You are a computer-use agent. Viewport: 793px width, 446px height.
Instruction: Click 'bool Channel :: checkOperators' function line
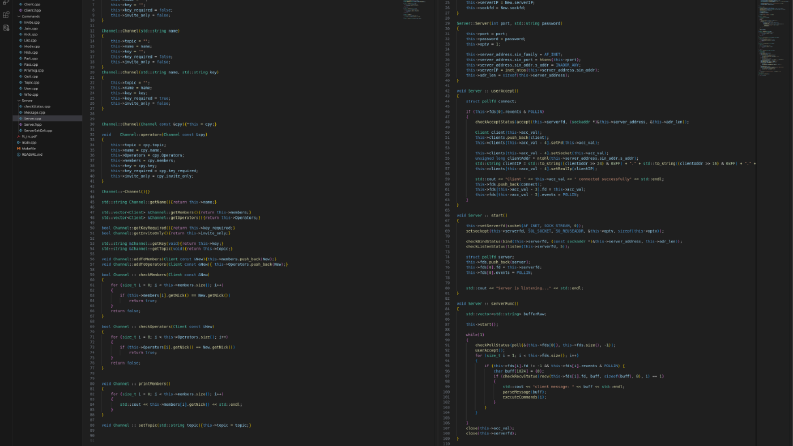tap(158, 327)
